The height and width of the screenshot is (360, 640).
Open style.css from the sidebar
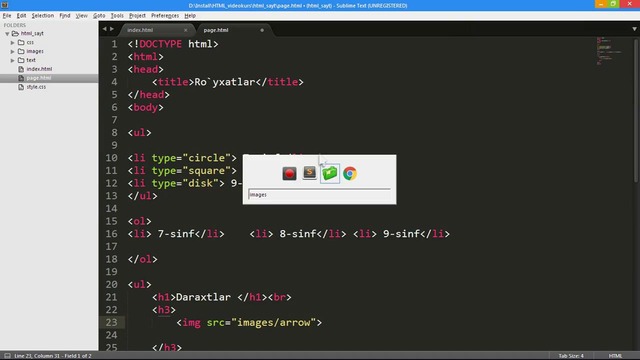click(x=36, y=87)
